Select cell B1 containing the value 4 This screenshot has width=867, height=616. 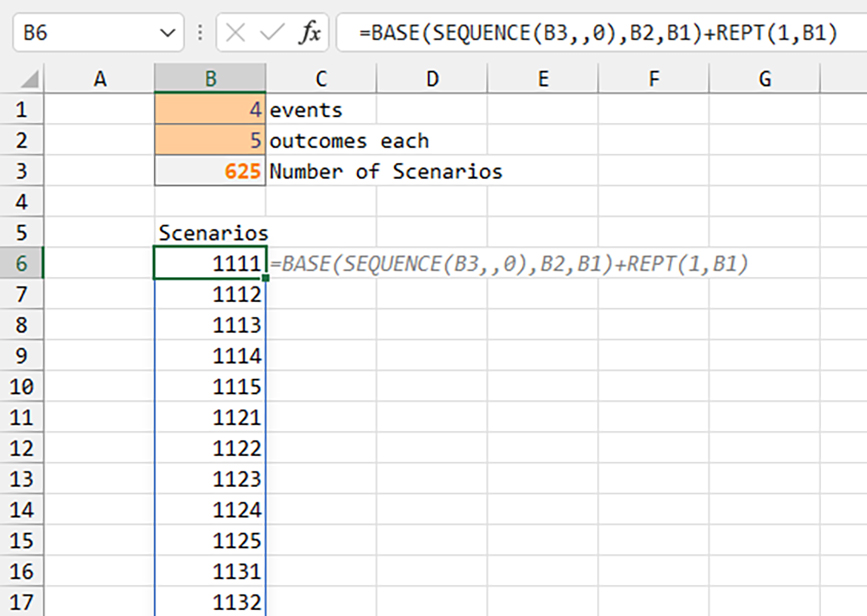coord(210,109)
